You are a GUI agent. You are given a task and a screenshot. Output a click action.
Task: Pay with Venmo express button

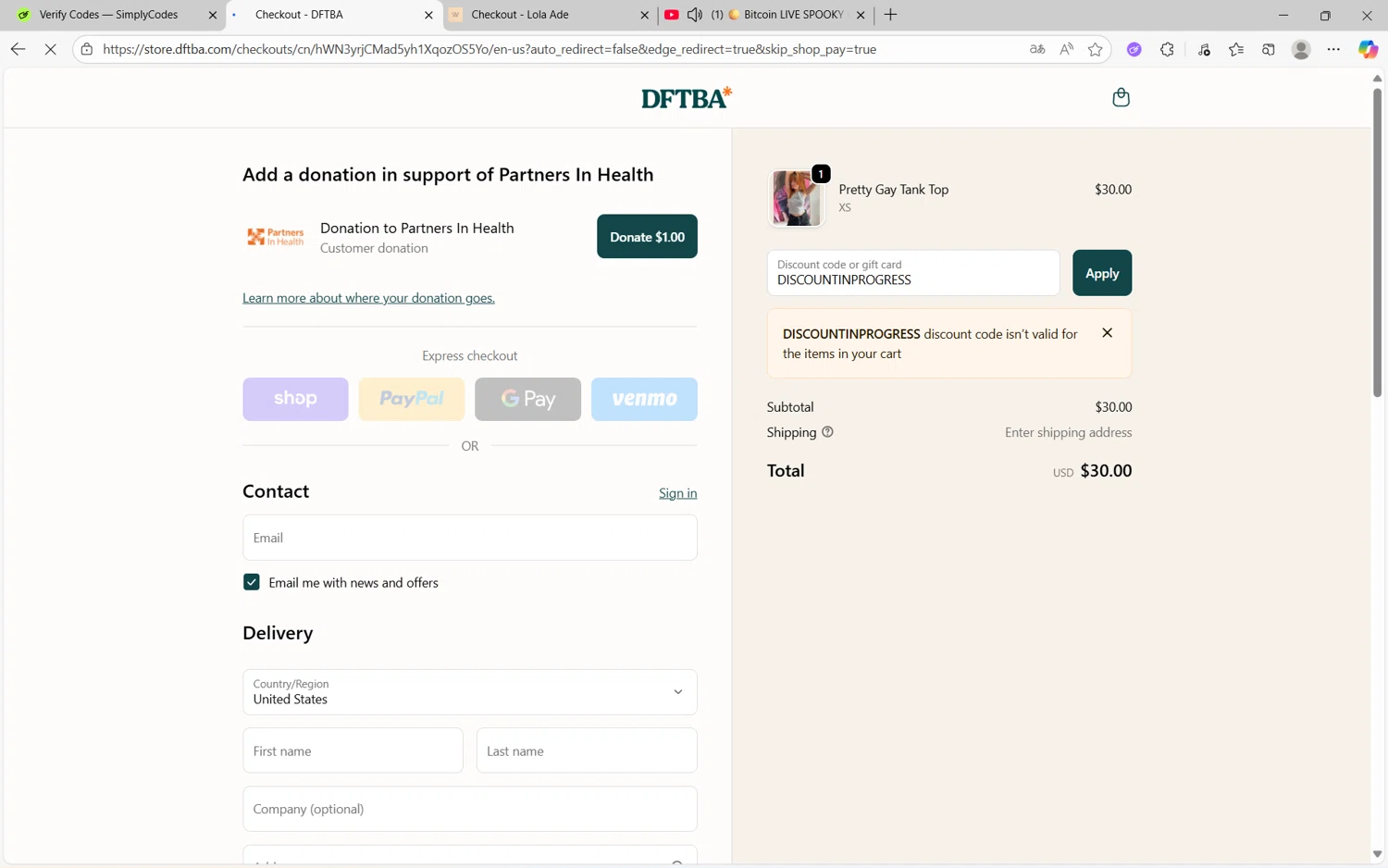(644, 399)
